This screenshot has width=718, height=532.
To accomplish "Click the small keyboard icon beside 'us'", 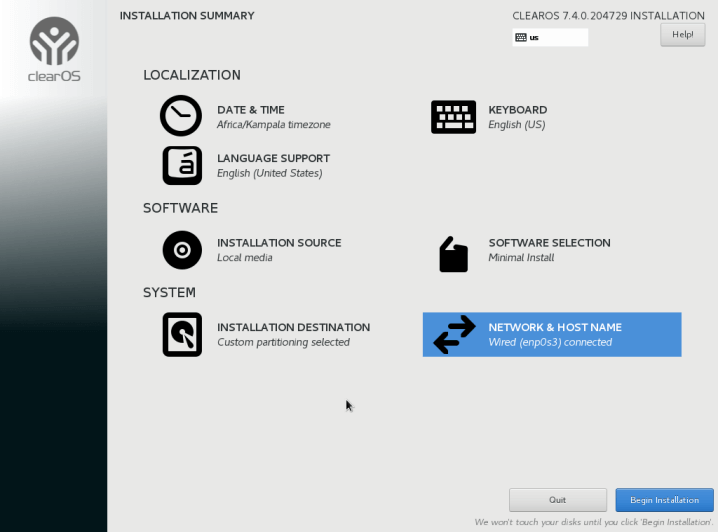I will (521, 38).
